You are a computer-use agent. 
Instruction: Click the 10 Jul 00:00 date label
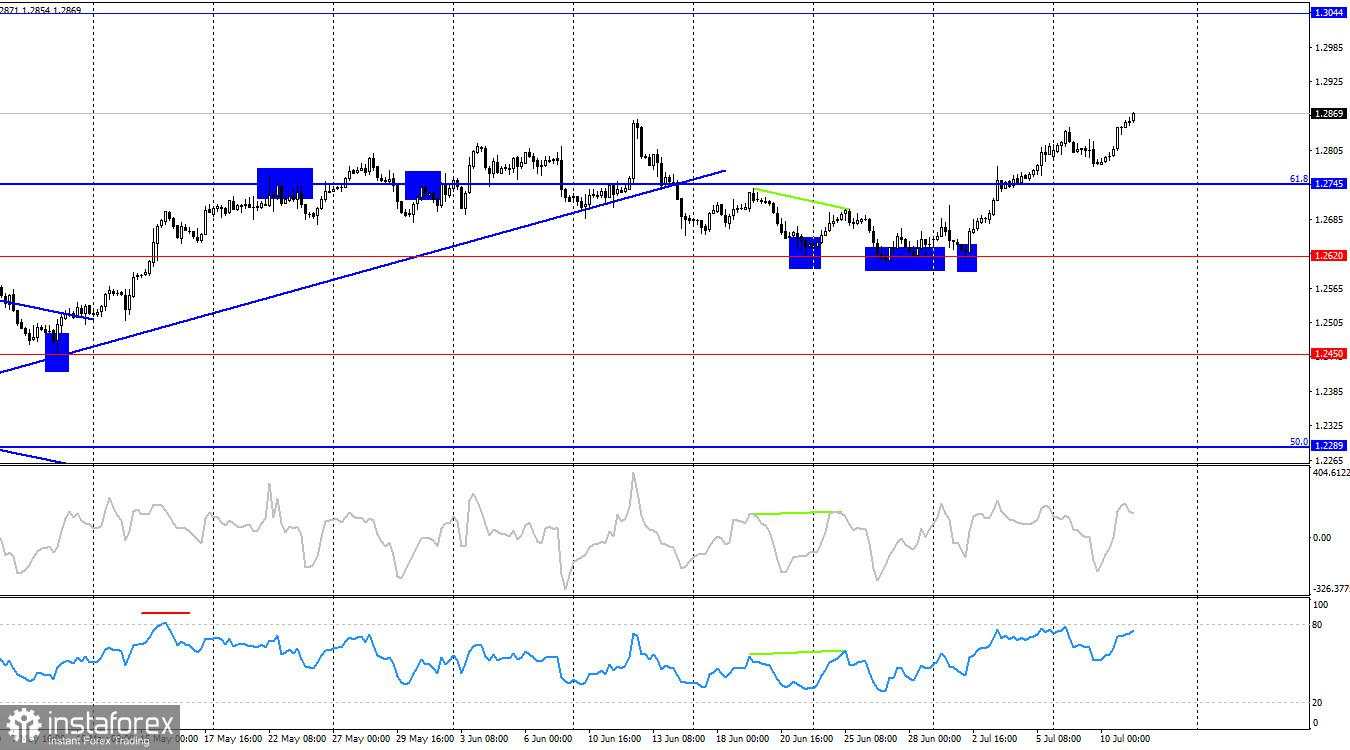[x=1126, y=739]
